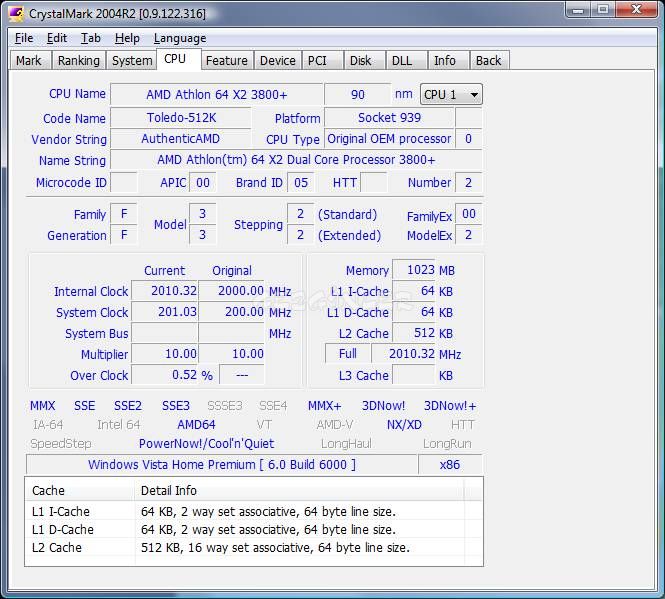Click the Over Clock value 0.52
Screen dimensions: 665x599
click(165, 375)
